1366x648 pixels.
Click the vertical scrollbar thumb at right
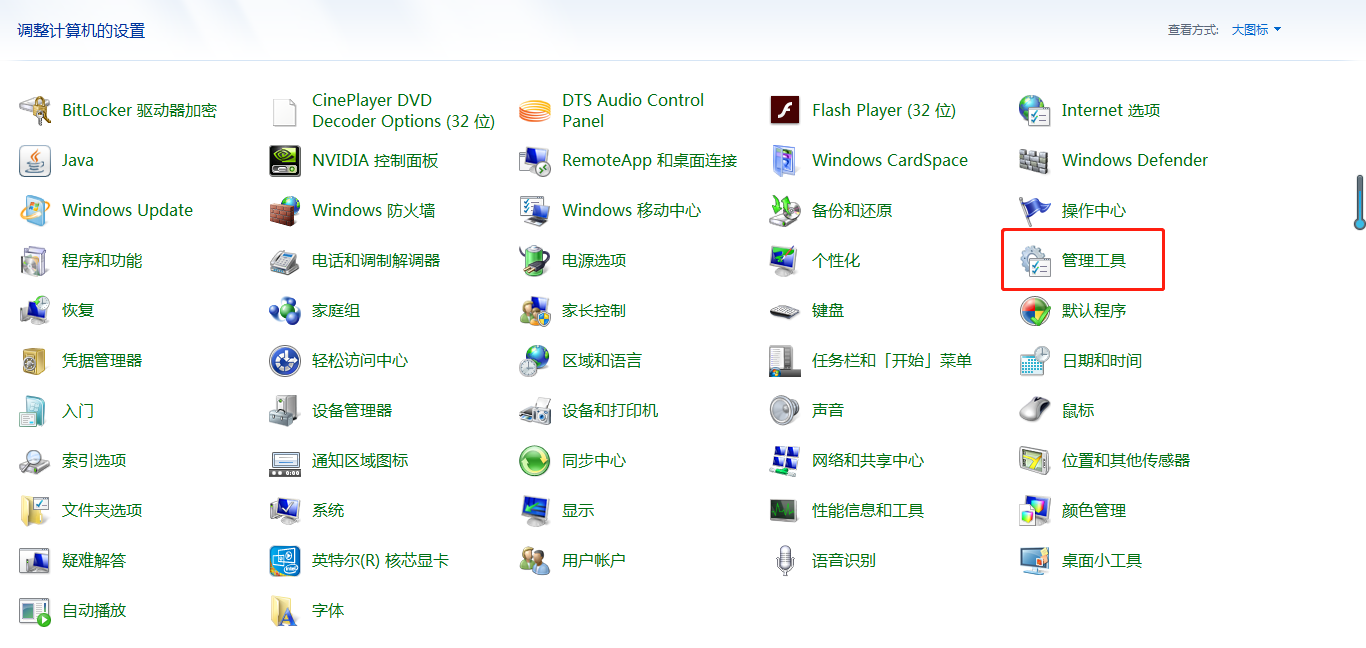(1360, 203)
